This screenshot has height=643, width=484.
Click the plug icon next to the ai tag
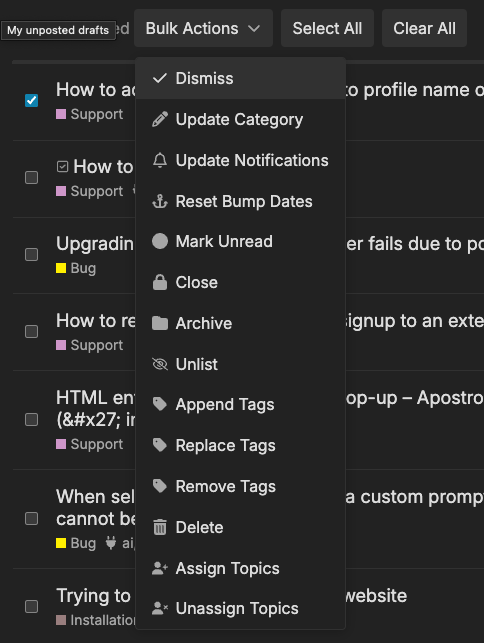coord(110,543)
